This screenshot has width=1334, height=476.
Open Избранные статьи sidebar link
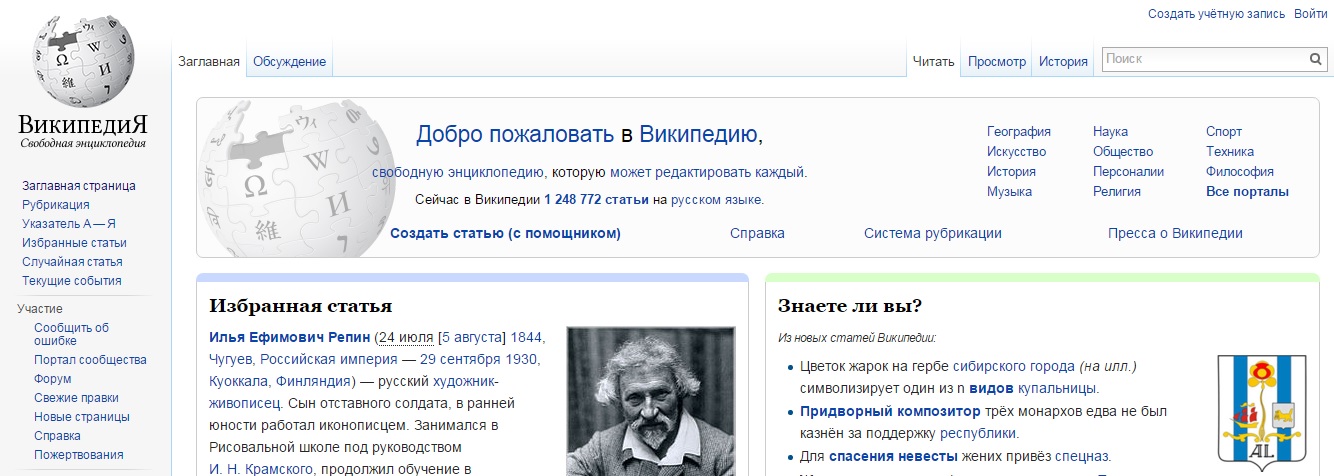click(x=74, y=243)
